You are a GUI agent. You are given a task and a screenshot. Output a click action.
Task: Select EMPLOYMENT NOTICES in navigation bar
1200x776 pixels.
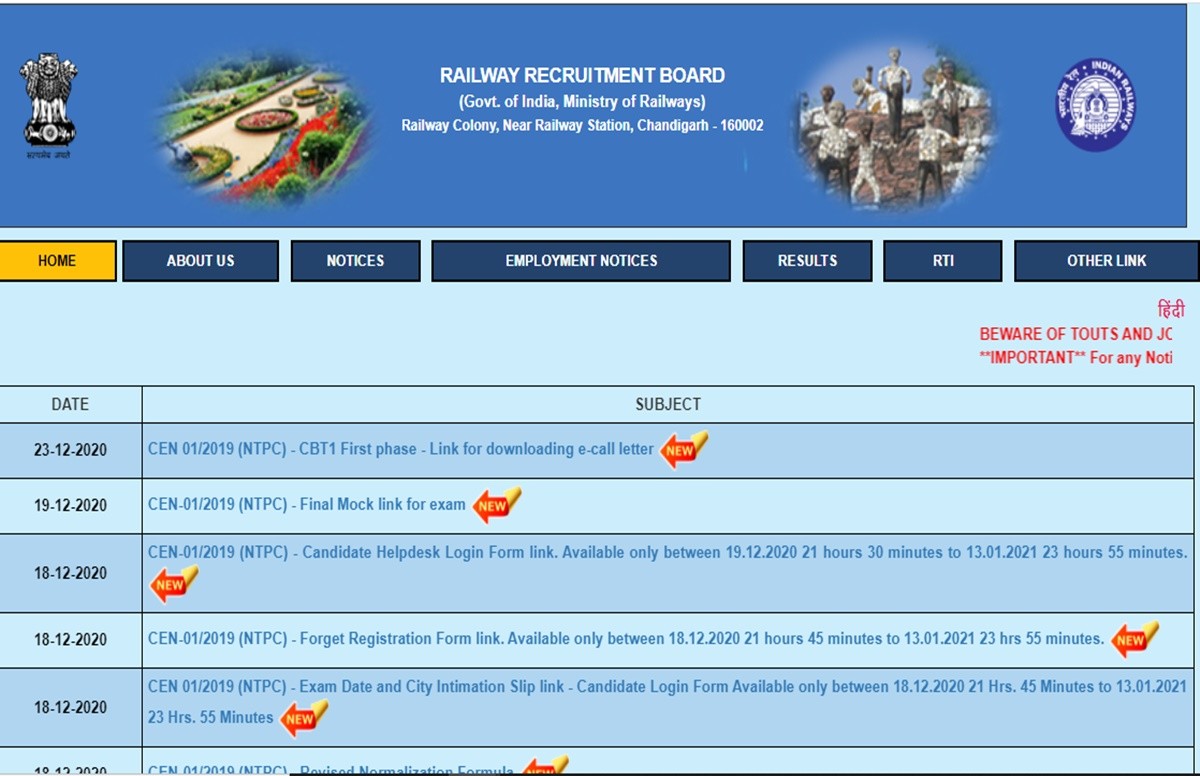[x=581, y=261]
